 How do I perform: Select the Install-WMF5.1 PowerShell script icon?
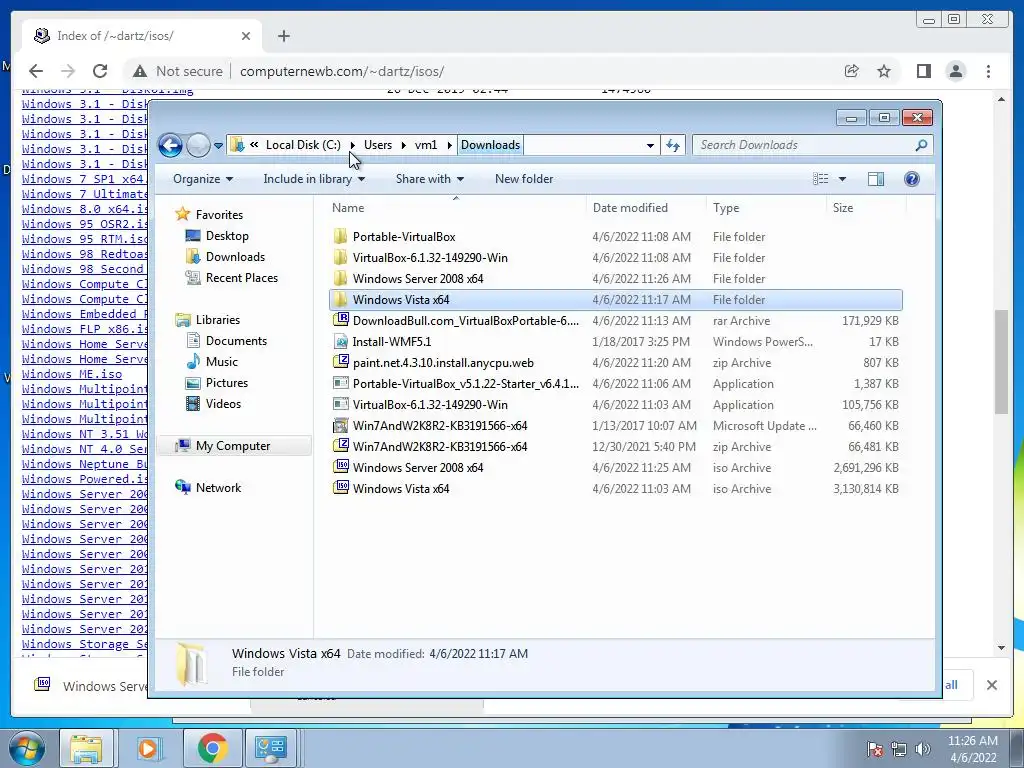[340, 342]
